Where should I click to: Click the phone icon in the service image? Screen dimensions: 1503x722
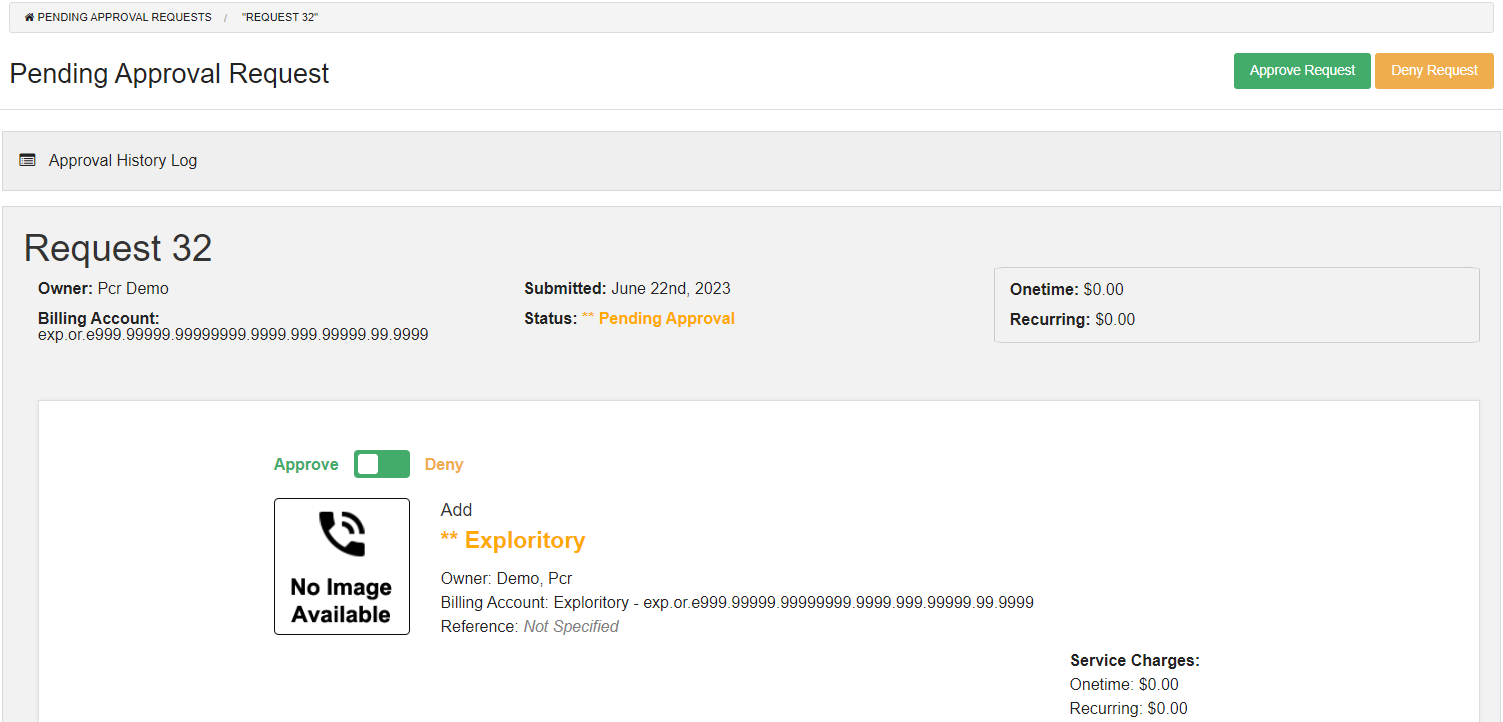tap(342, 534)
